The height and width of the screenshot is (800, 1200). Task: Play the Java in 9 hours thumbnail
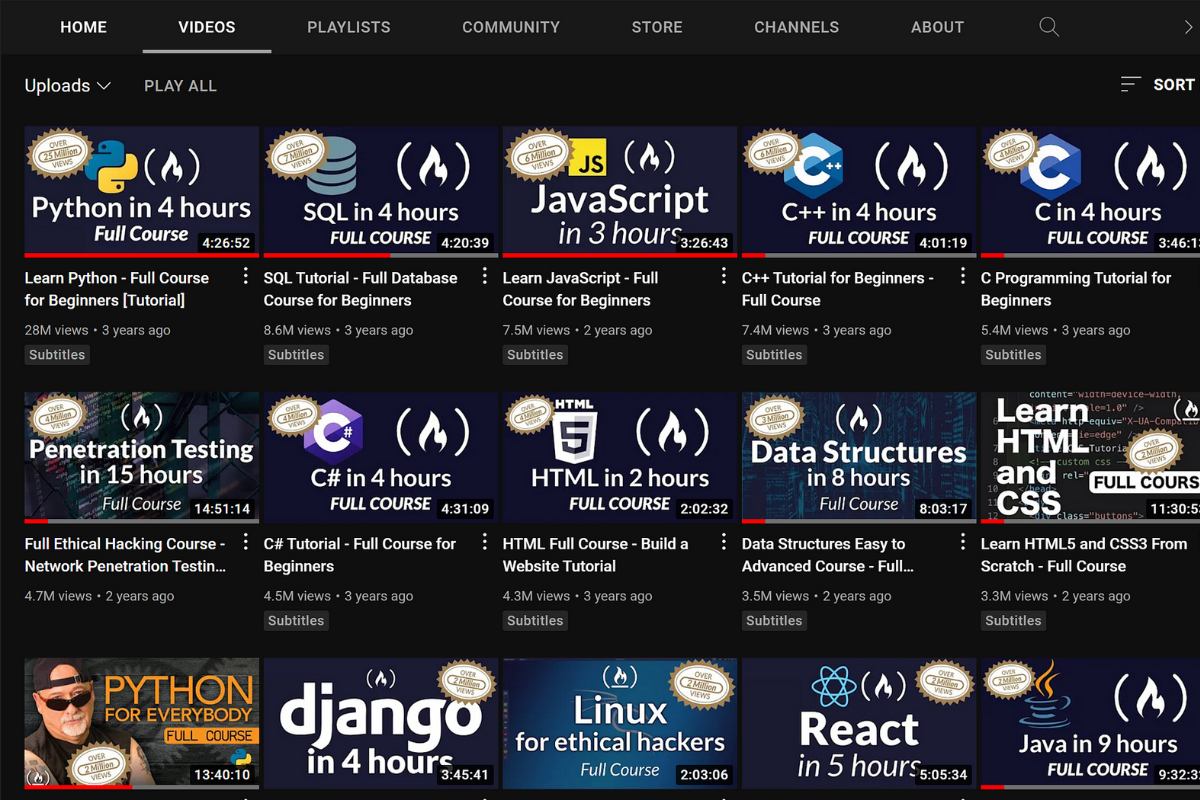(x=1090, y=723)
